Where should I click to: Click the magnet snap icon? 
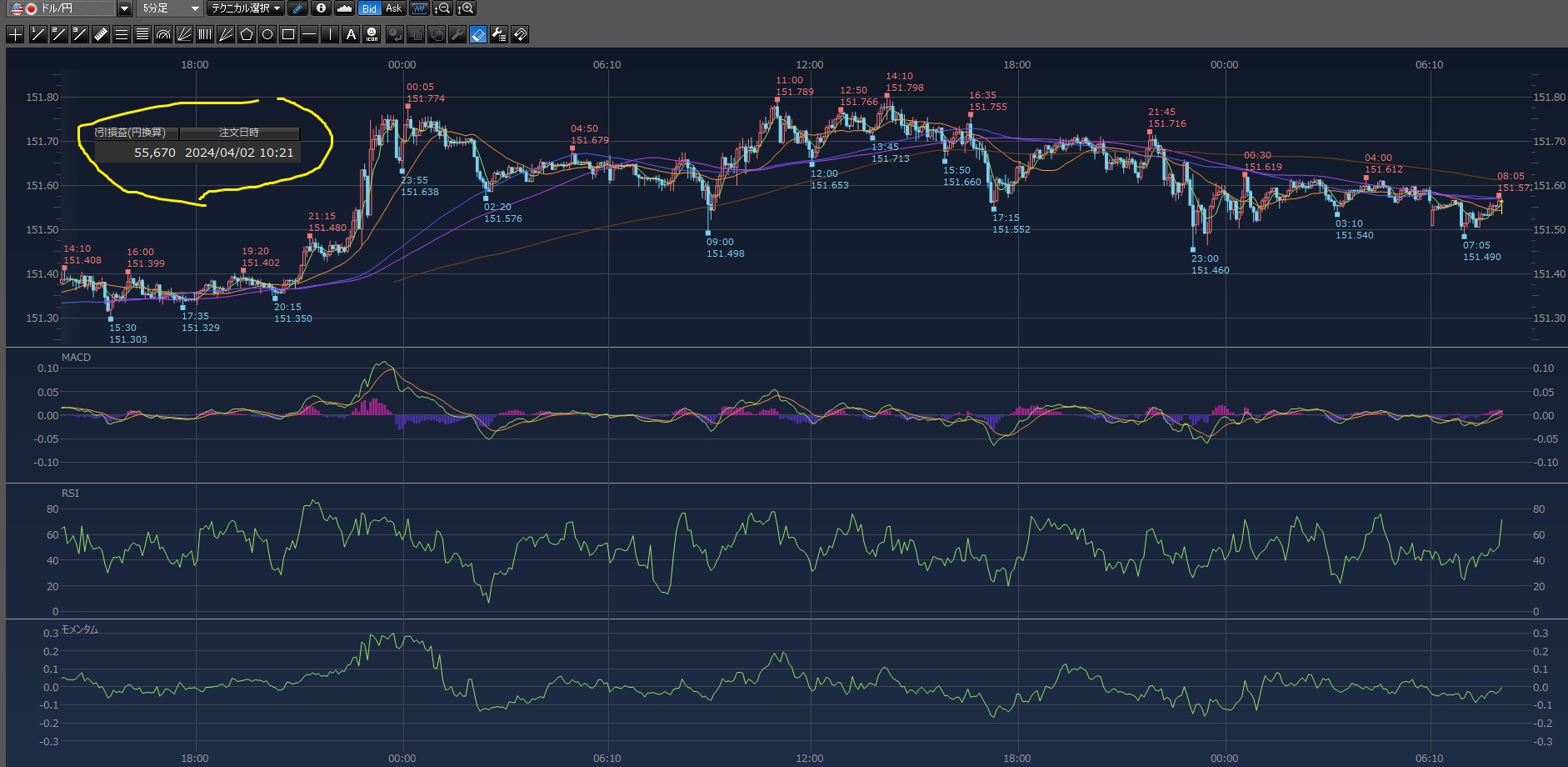pos(520,34)
